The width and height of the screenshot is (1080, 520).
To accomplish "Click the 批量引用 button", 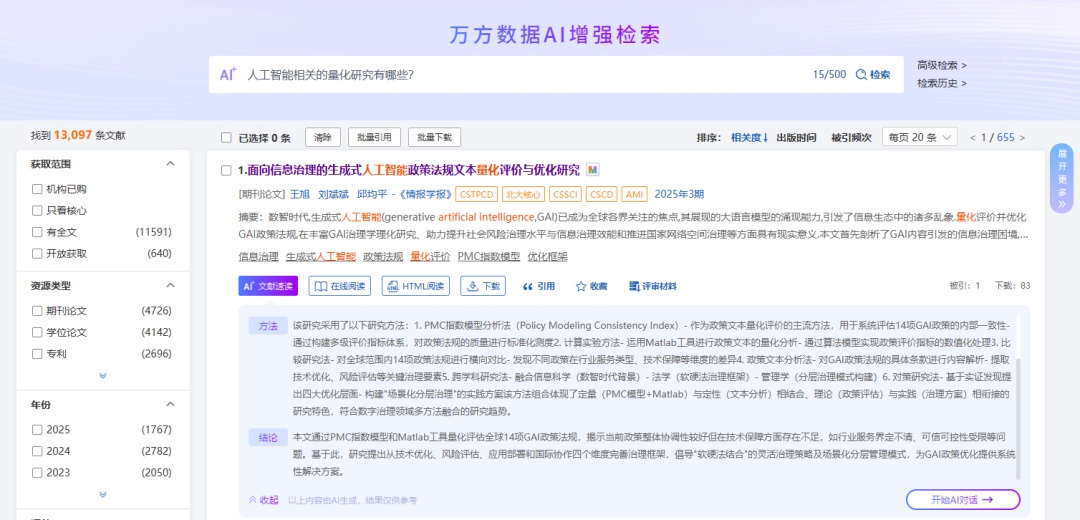I will [374, 137].
